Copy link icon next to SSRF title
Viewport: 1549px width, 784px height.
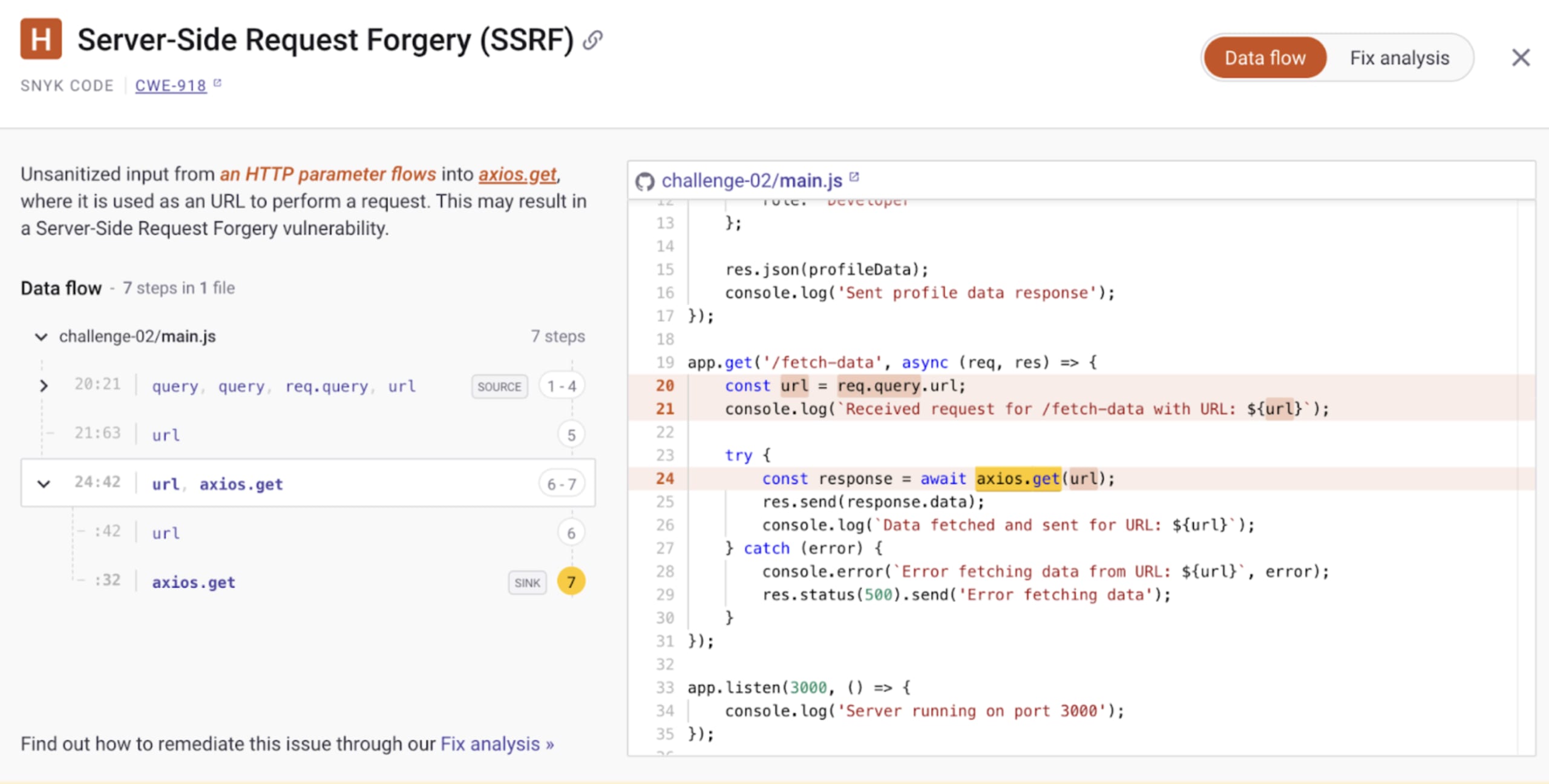tap(592, 40)
